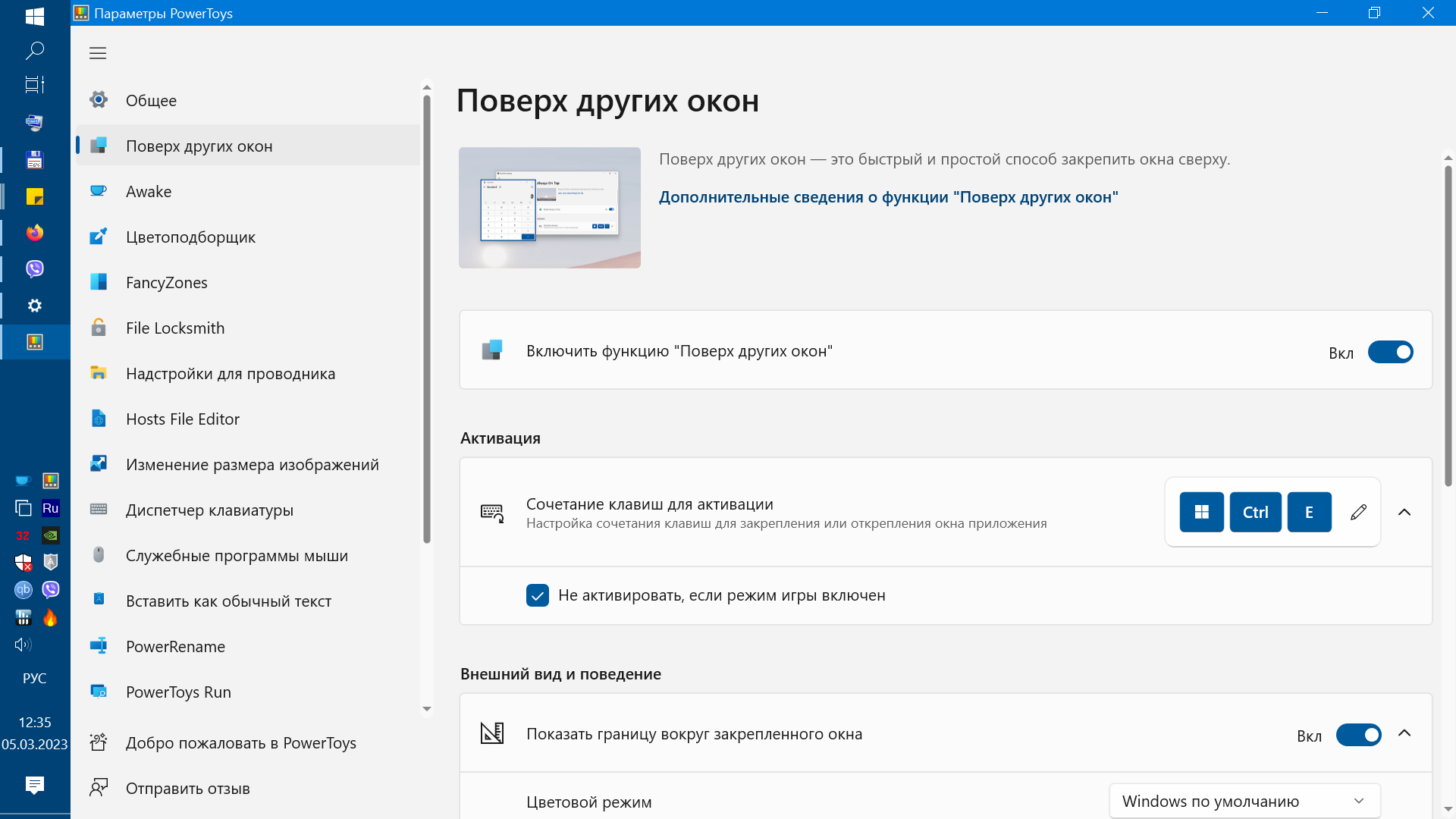This screenshot has width=1456, height=819.
Task: Click Отправить отзыв at sidebar bottom
Action: [187, 788]
